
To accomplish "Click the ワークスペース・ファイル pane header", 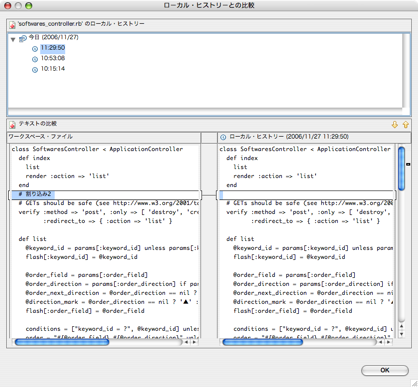I will point(104,137).
